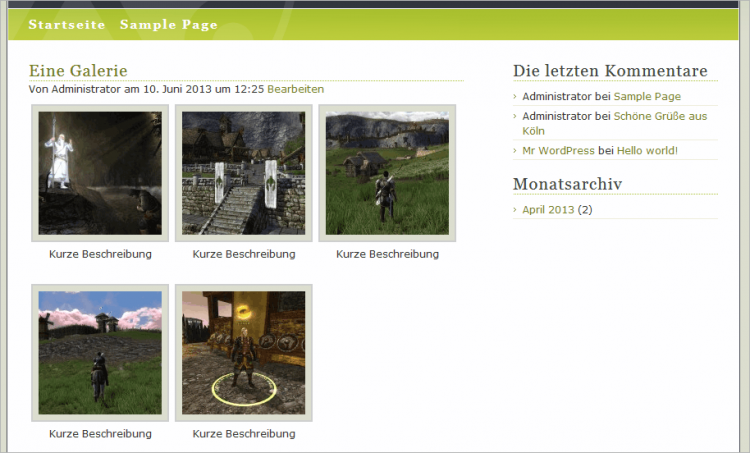750x453 pixels.
Task: Click the Monatsarchiv sidebar heading
Action: point(567,184)
